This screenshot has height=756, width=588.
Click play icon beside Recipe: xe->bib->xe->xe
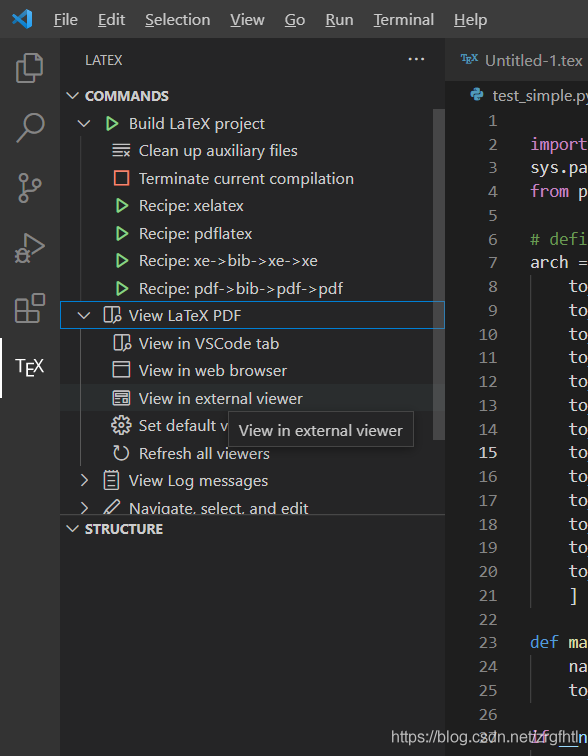122,261
